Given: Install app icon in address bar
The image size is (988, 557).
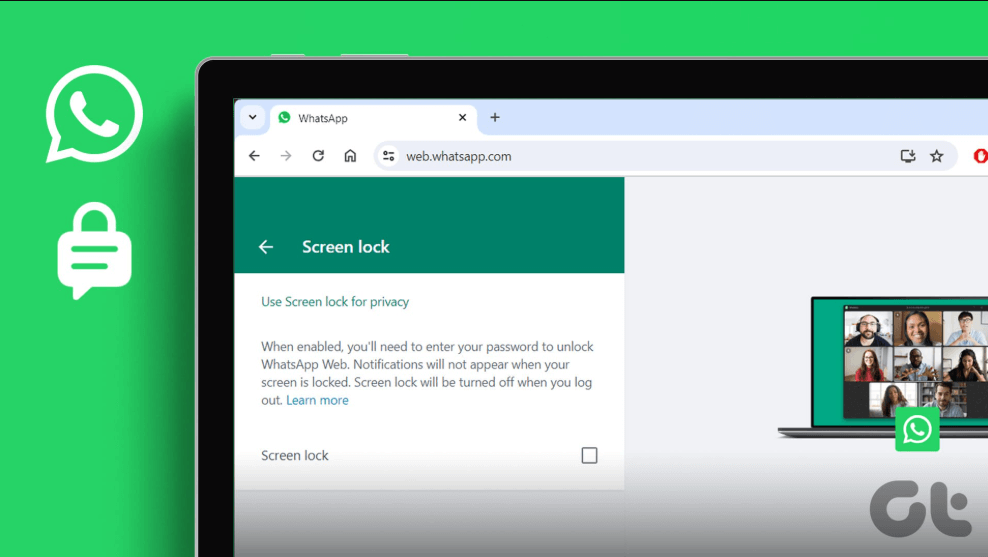Looking at the screenshot, I should tap(907, 156).
